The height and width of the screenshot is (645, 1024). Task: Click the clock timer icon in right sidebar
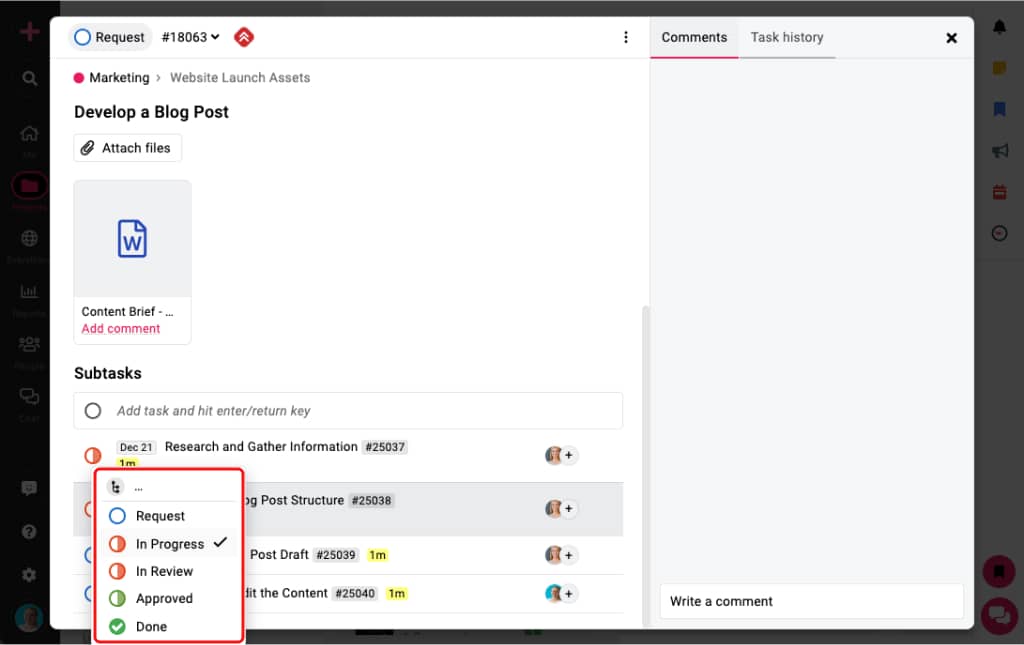pyautogui.click(x=999, y=233)
